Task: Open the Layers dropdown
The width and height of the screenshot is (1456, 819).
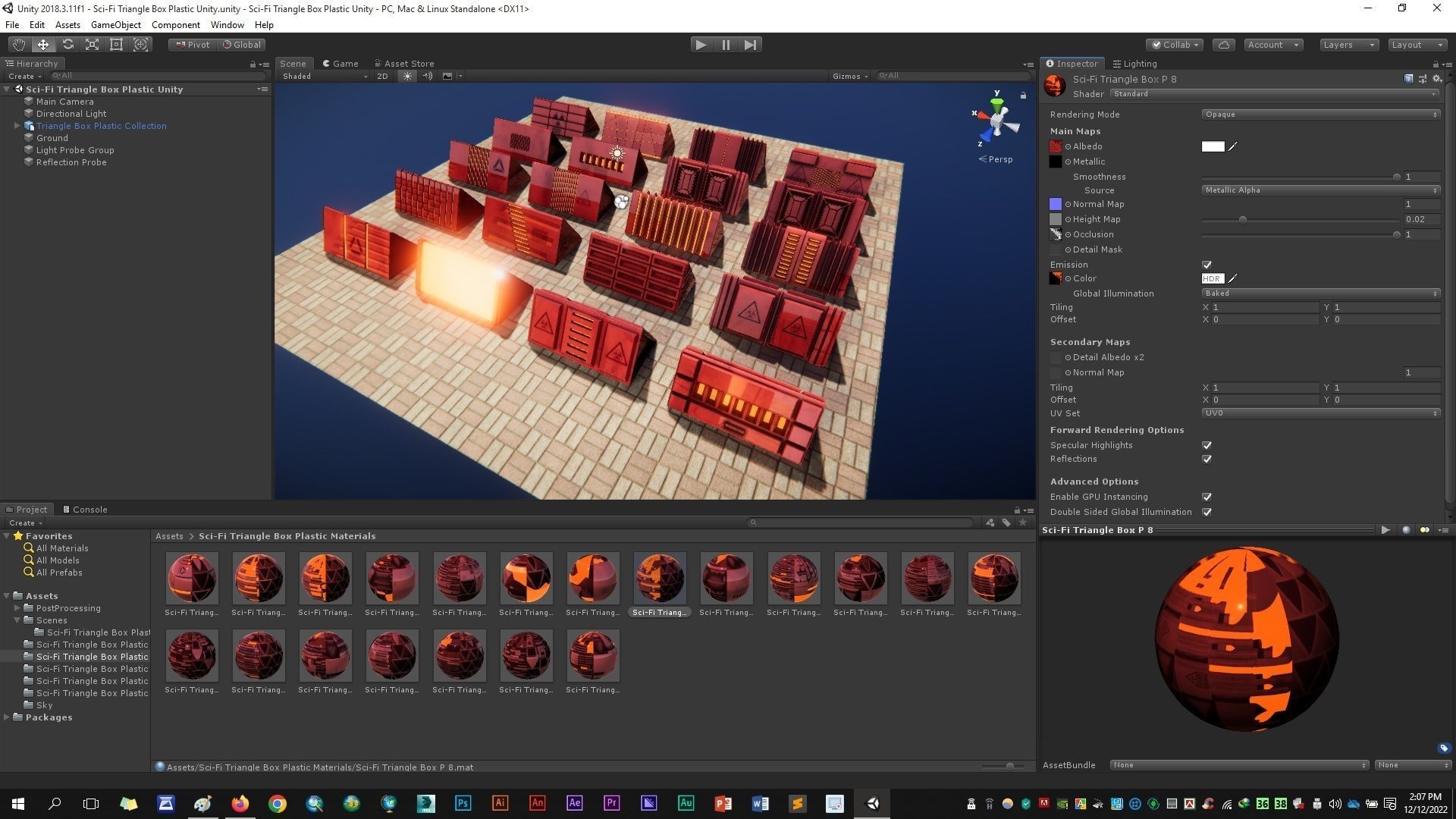Action: pos(1348,45)
